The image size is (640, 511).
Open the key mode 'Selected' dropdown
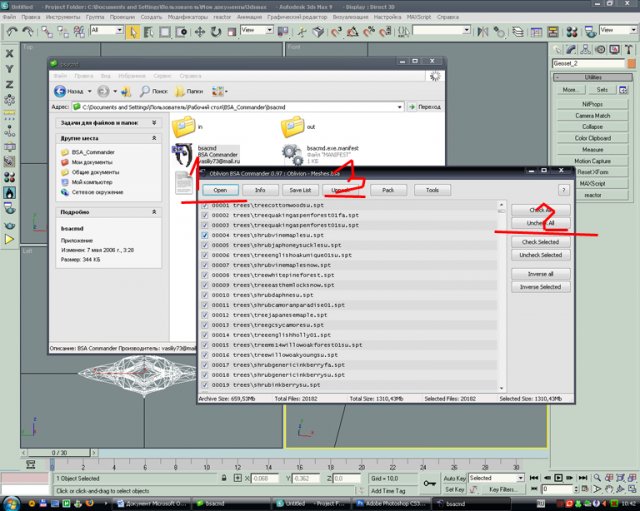coord(520,478)
